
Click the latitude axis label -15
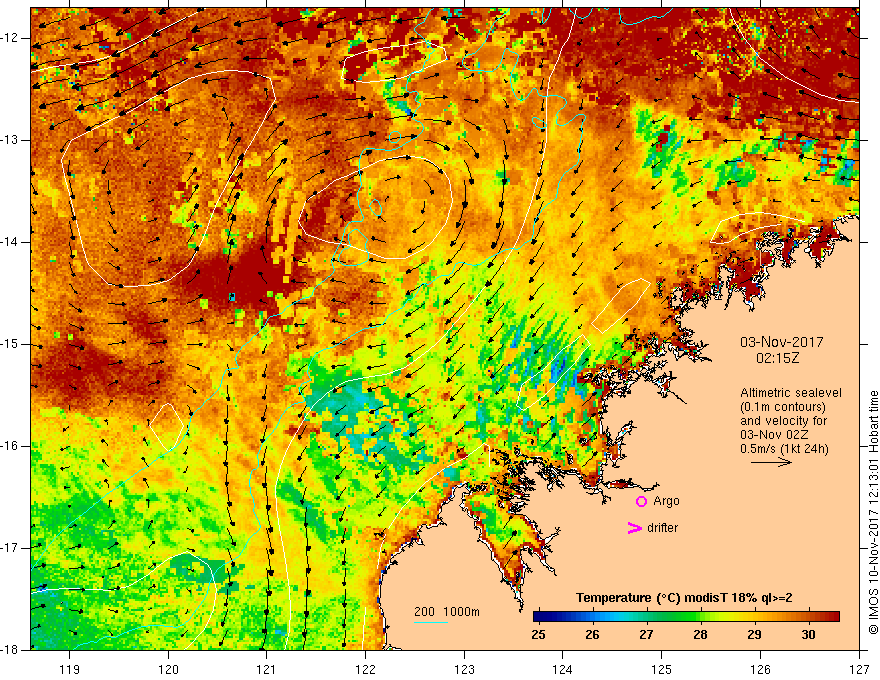click(11, 344)
